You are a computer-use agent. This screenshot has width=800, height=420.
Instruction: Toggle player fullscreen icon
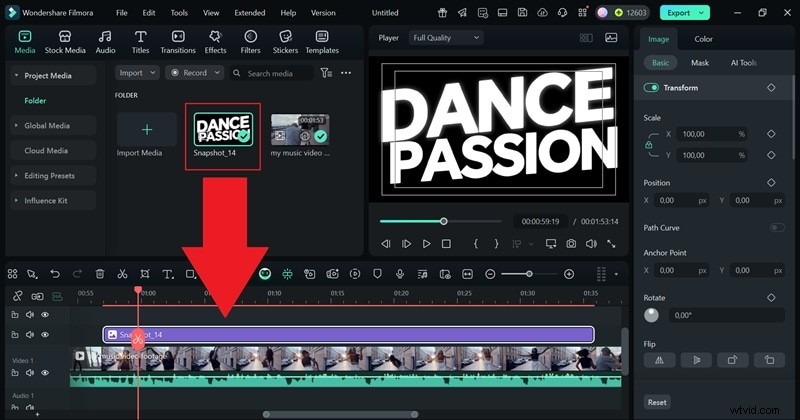[611, 244]
